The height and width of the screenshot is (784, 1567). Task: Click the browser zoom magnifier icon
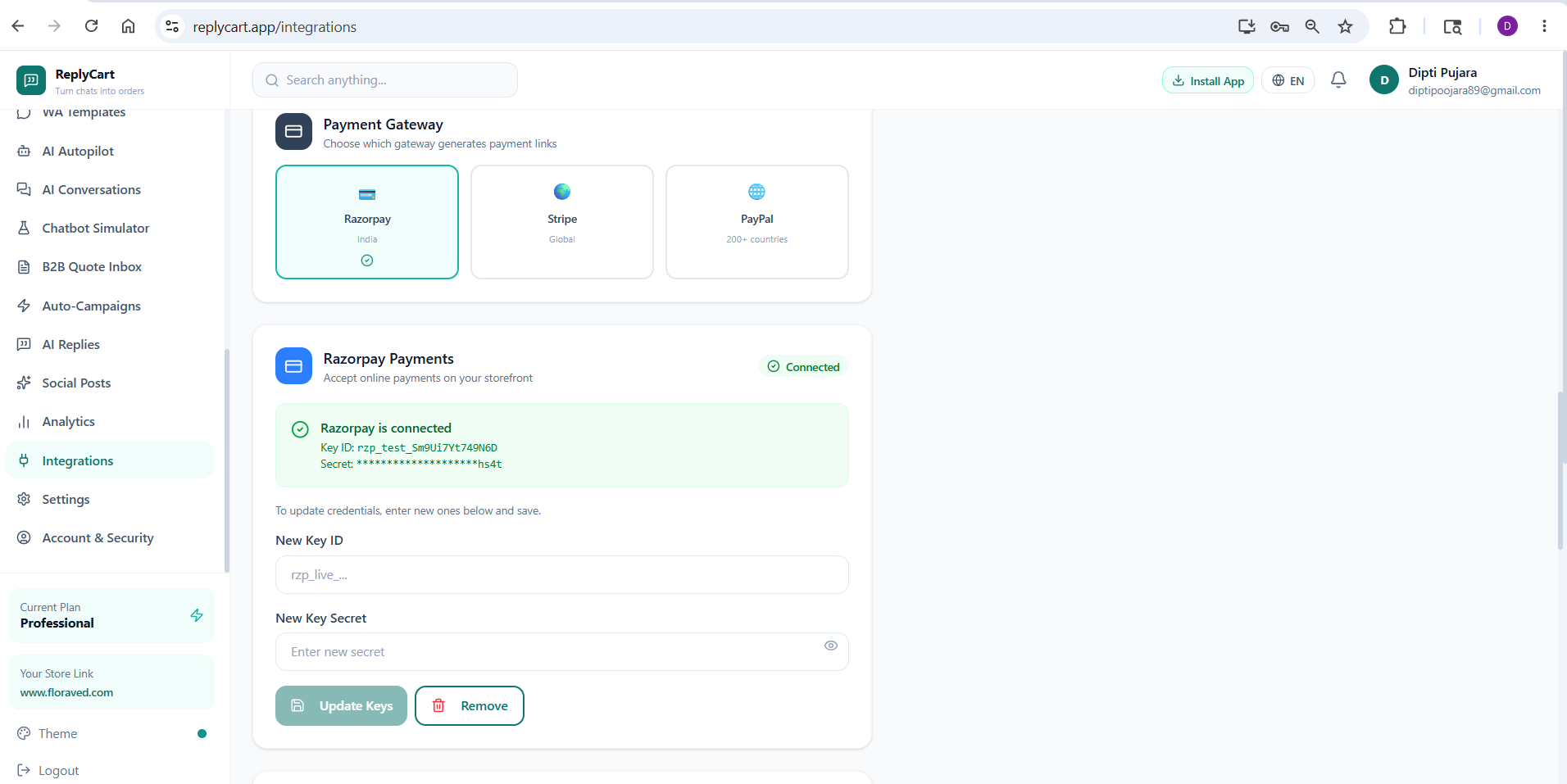coord(1312,26)
